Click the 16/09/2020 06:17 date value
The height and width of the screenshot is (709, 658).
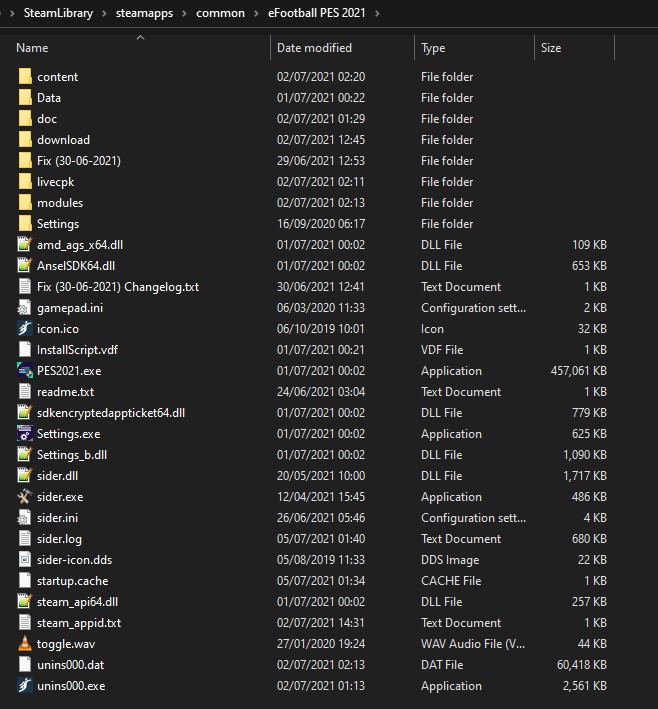(321, 223)
